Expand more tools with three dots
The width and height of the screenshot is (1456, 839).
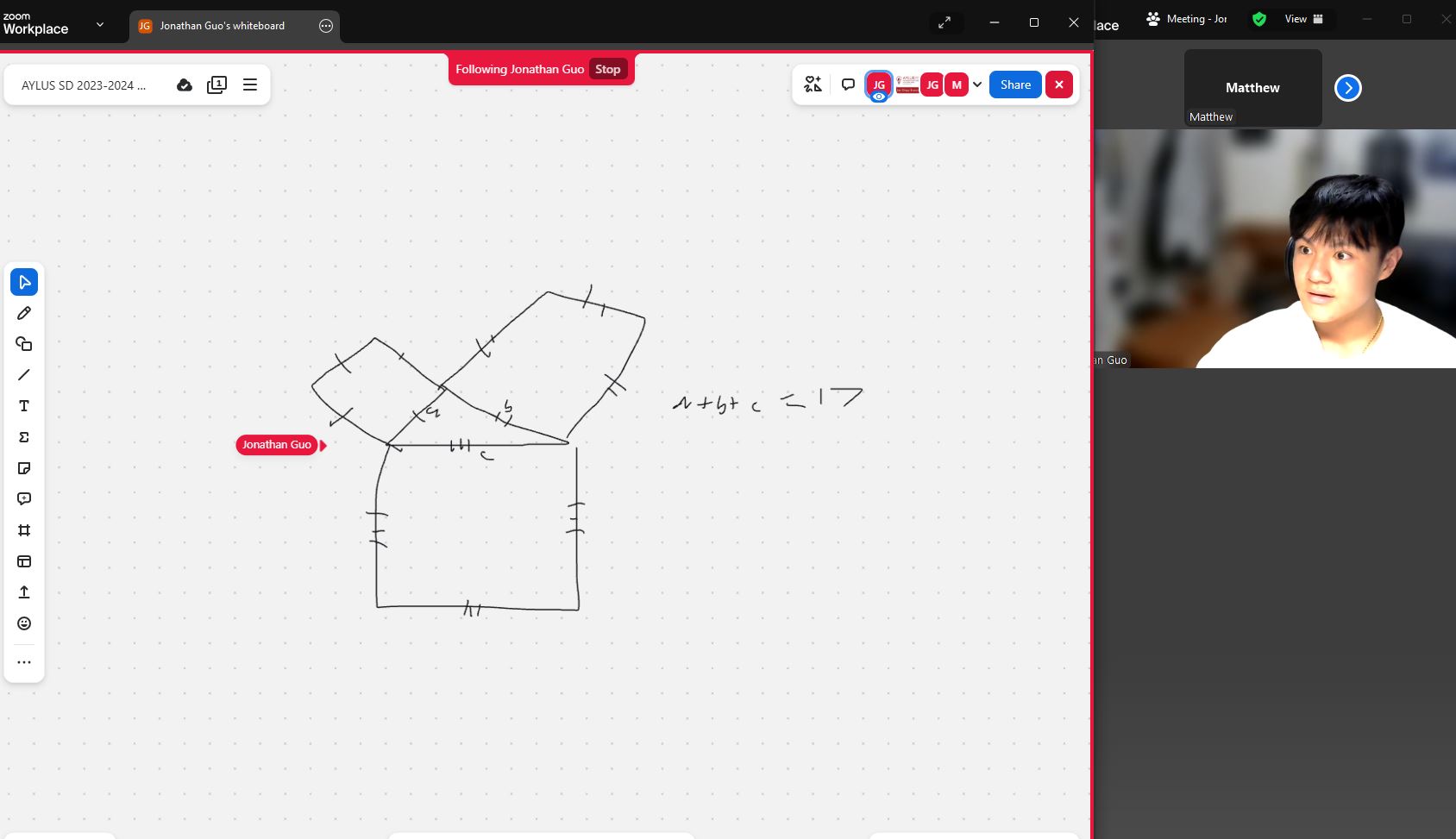coord(24,662)
